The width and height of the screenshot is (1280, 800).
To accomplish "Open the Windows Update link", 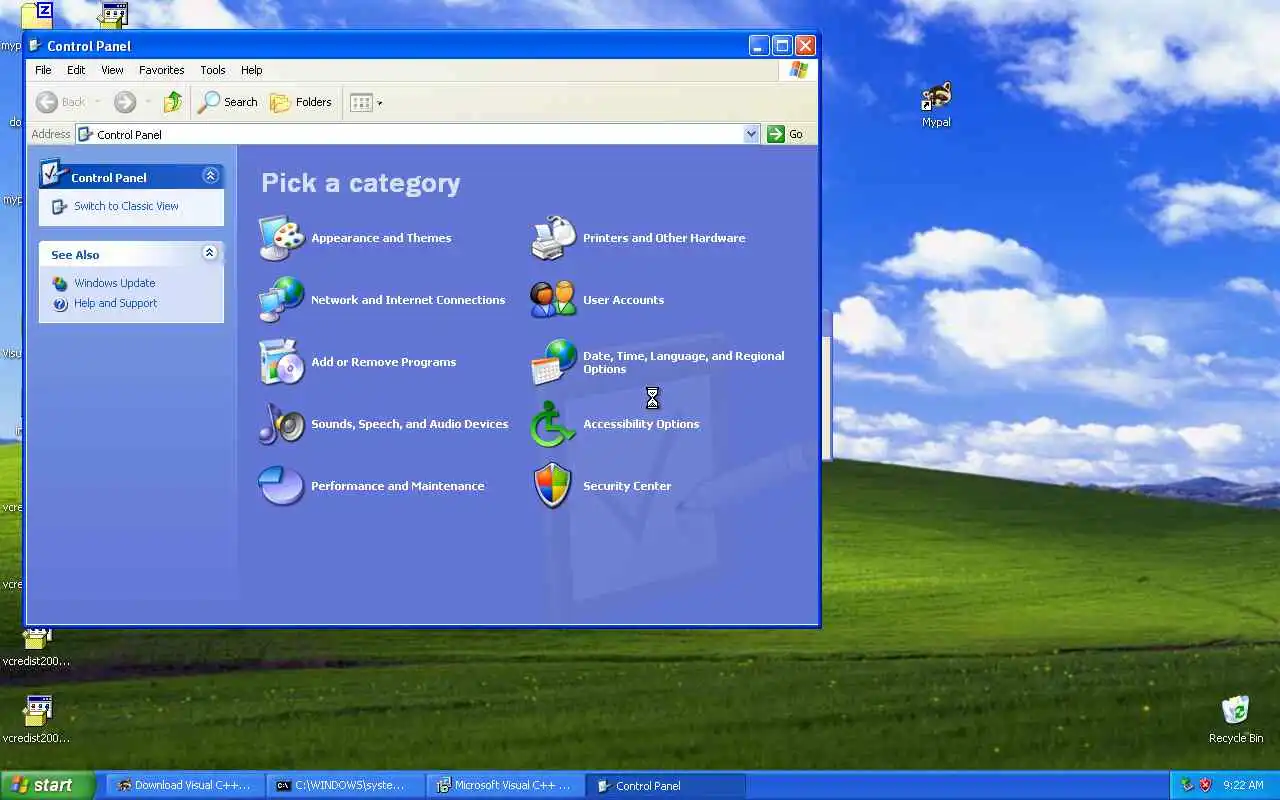I will pyautogui.click(x=114, y=283).
